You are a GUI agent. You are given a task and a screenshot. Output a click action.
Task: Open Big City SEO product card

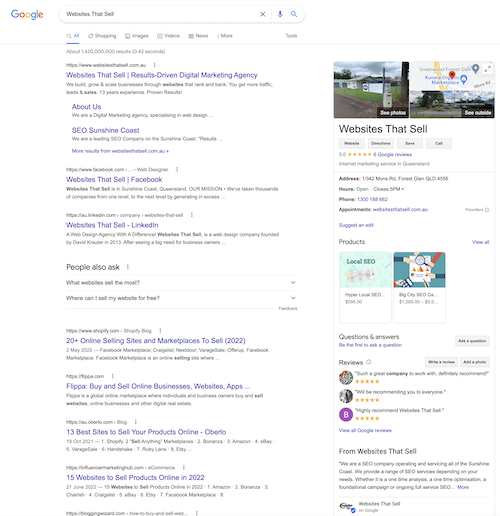tap(419, 287)
